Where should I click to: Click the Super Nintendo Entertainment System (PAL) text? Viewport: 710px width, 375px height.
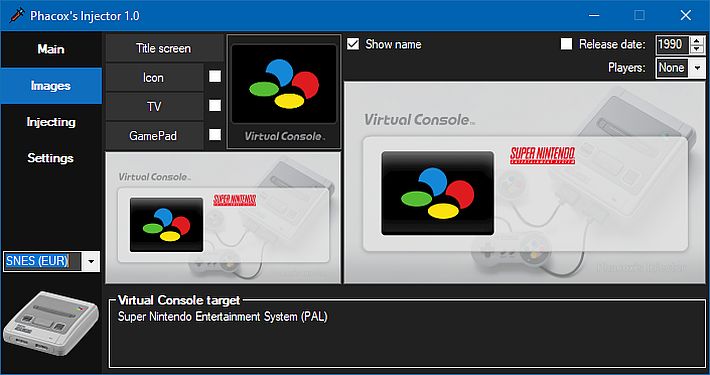222,316
